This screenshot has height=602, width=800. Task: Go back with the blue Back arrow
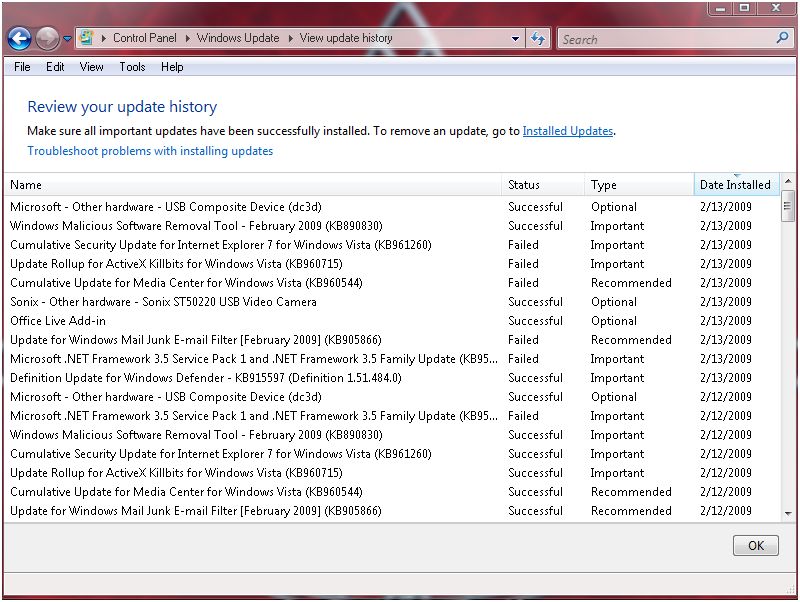coord(19,38)
